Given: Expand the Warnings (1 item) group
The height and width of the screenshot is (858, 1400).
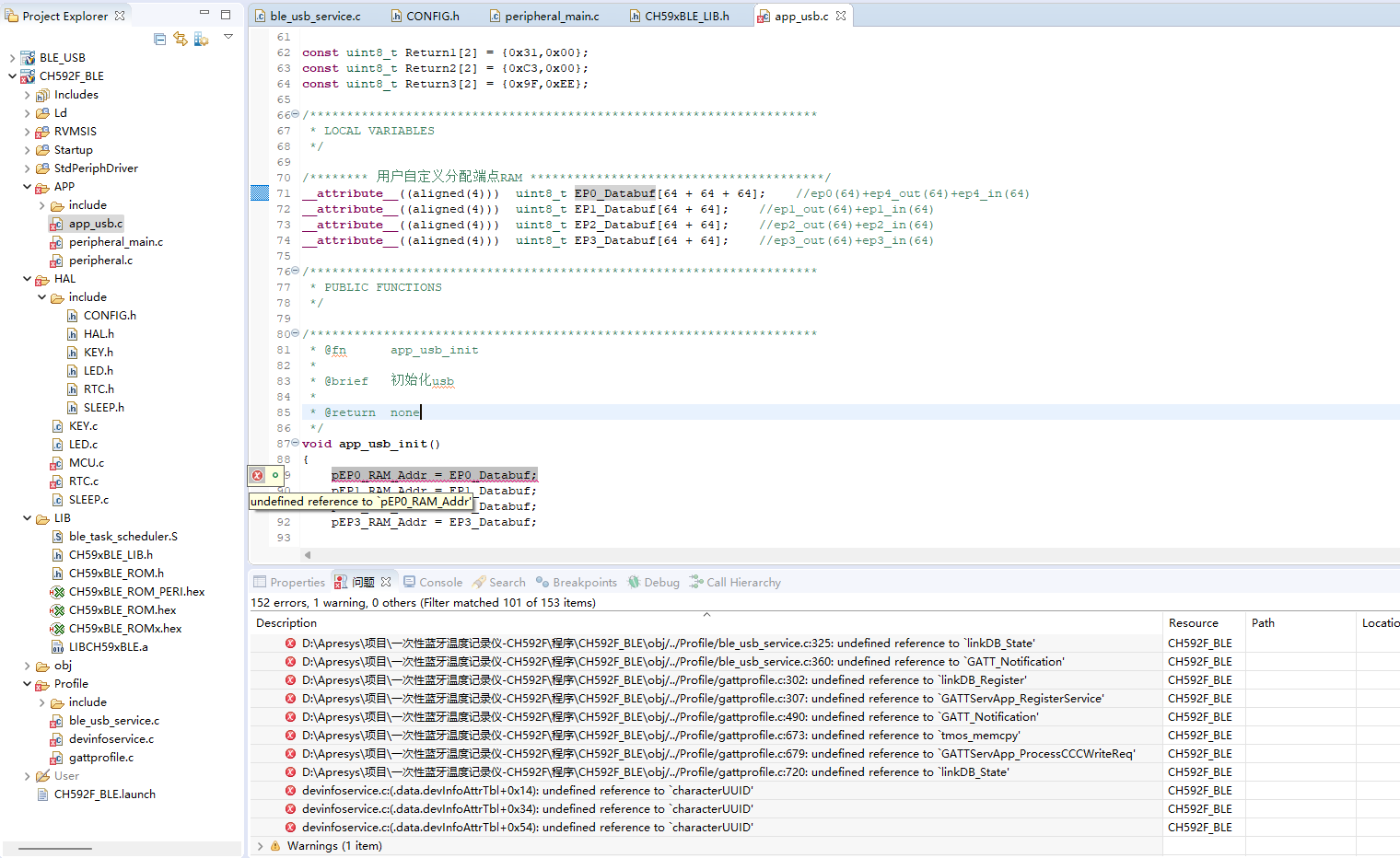Looking at the screenshot, I should point(261,846).
